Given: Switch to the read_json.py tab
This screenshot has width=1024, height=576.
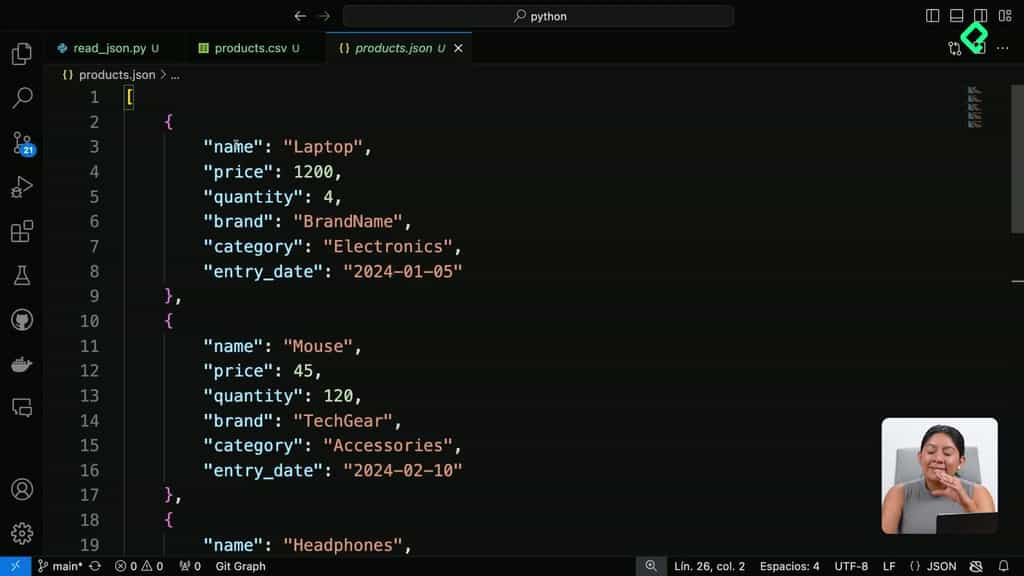Looking at the screenshot, I should click(x=110, y=47).
